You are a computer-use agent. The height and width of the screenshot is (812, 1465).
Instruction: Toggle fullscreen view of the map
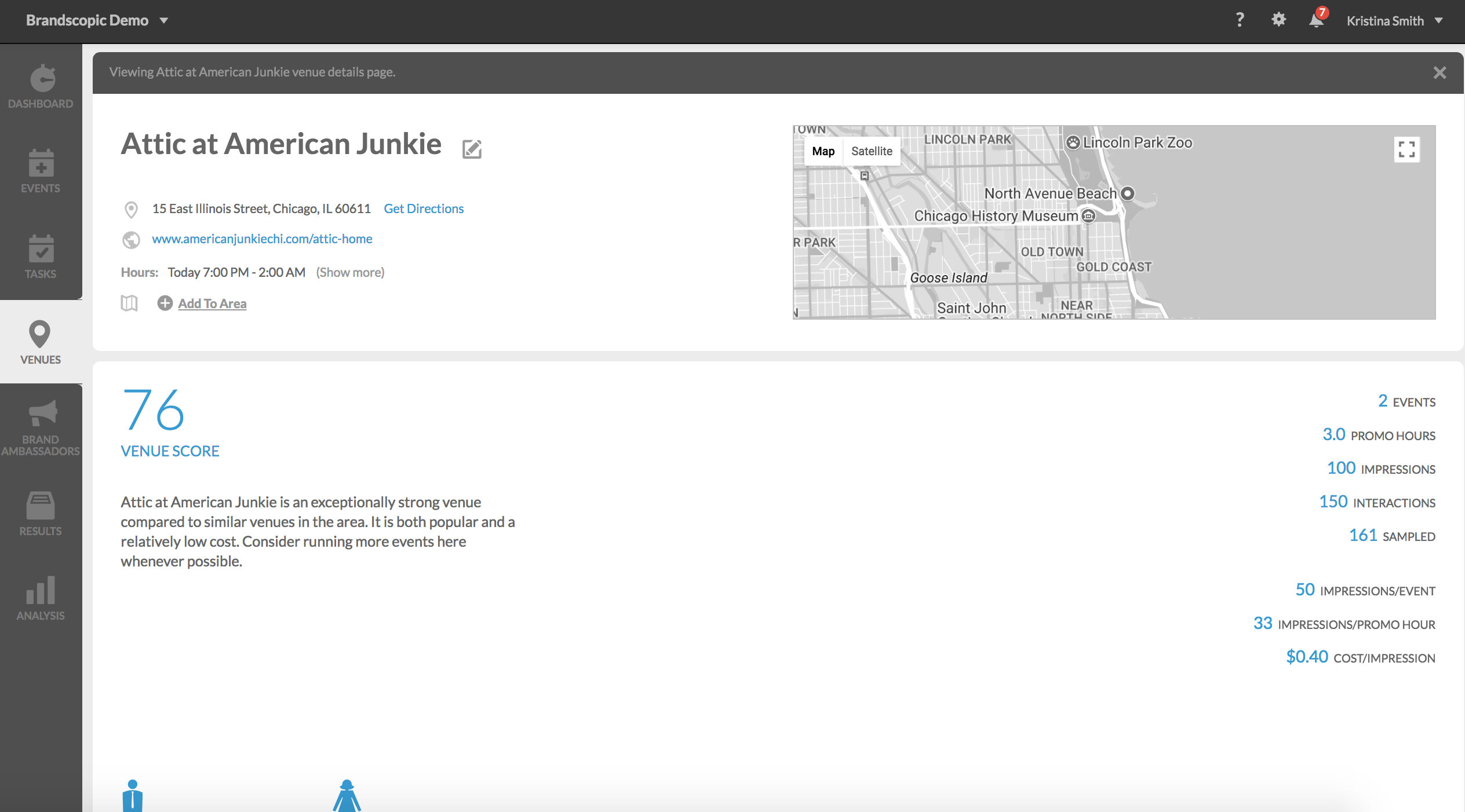click(x=1406, y=149)
